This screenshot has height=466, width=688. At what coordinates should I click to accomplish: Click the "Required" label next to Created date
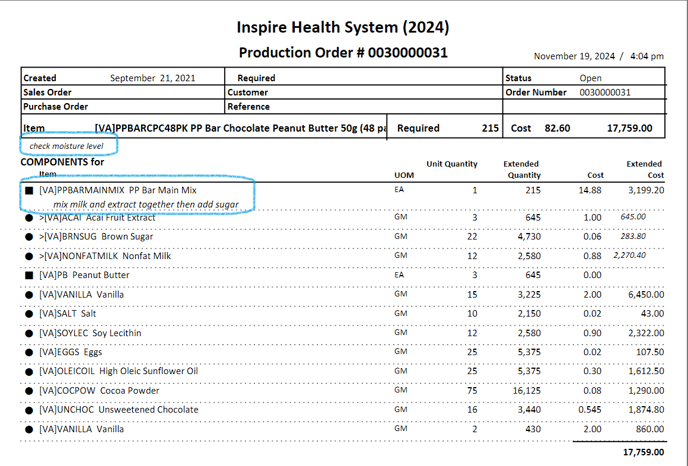pyautogui.click(x=256, y=78)
